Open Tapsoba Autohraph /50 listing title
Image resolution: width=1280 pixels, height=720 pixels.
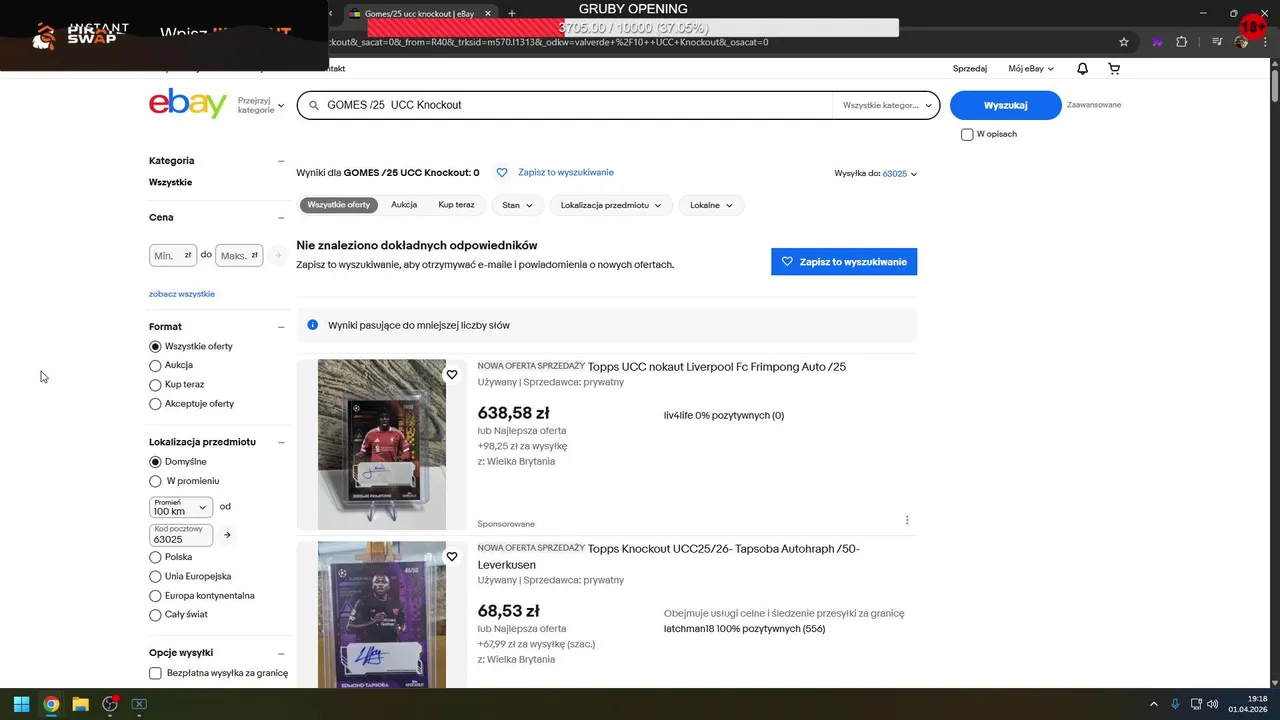coord(669,557)
